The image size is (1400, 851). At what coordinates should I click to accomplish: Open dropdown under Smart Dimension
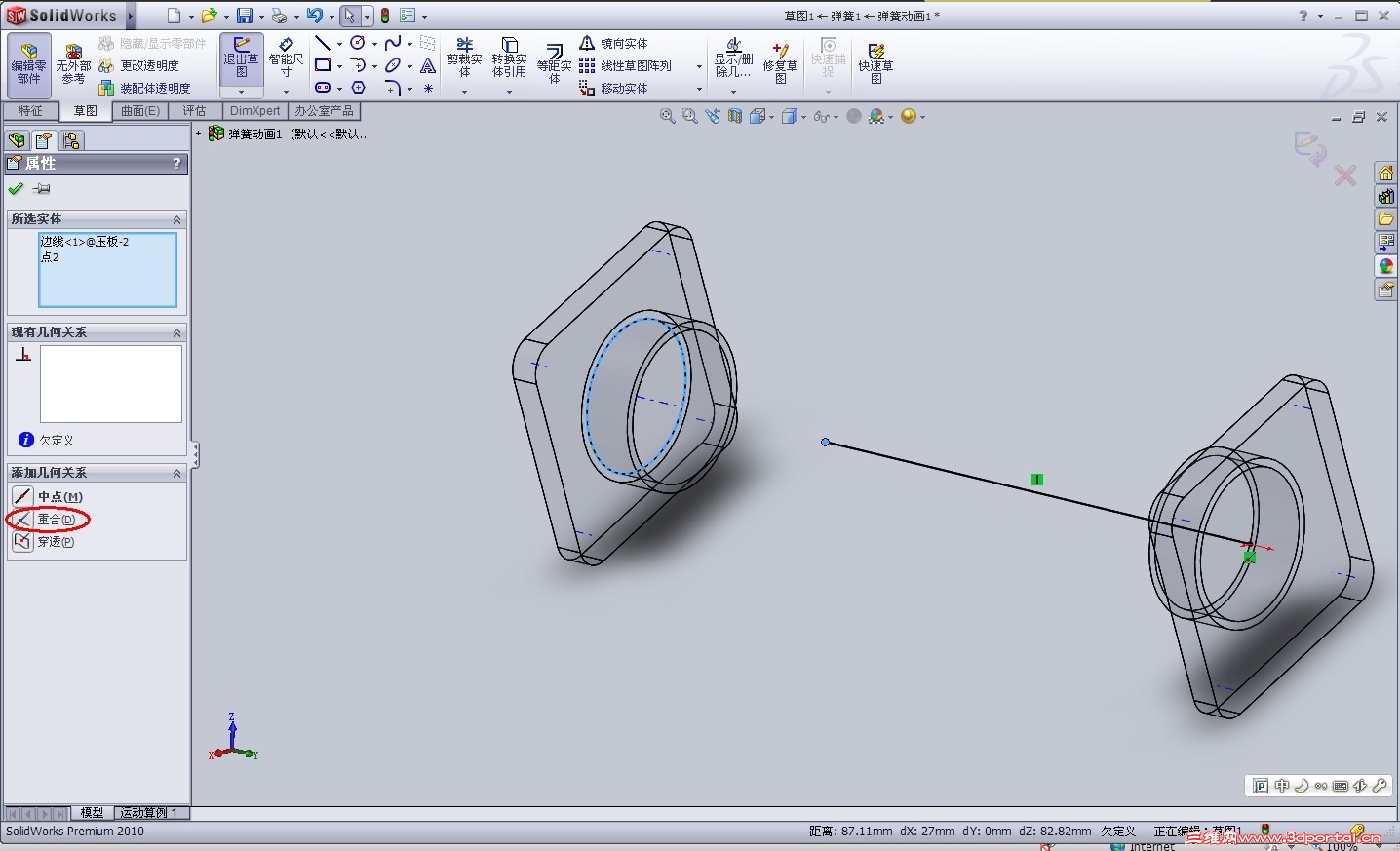tap(286, 92)
